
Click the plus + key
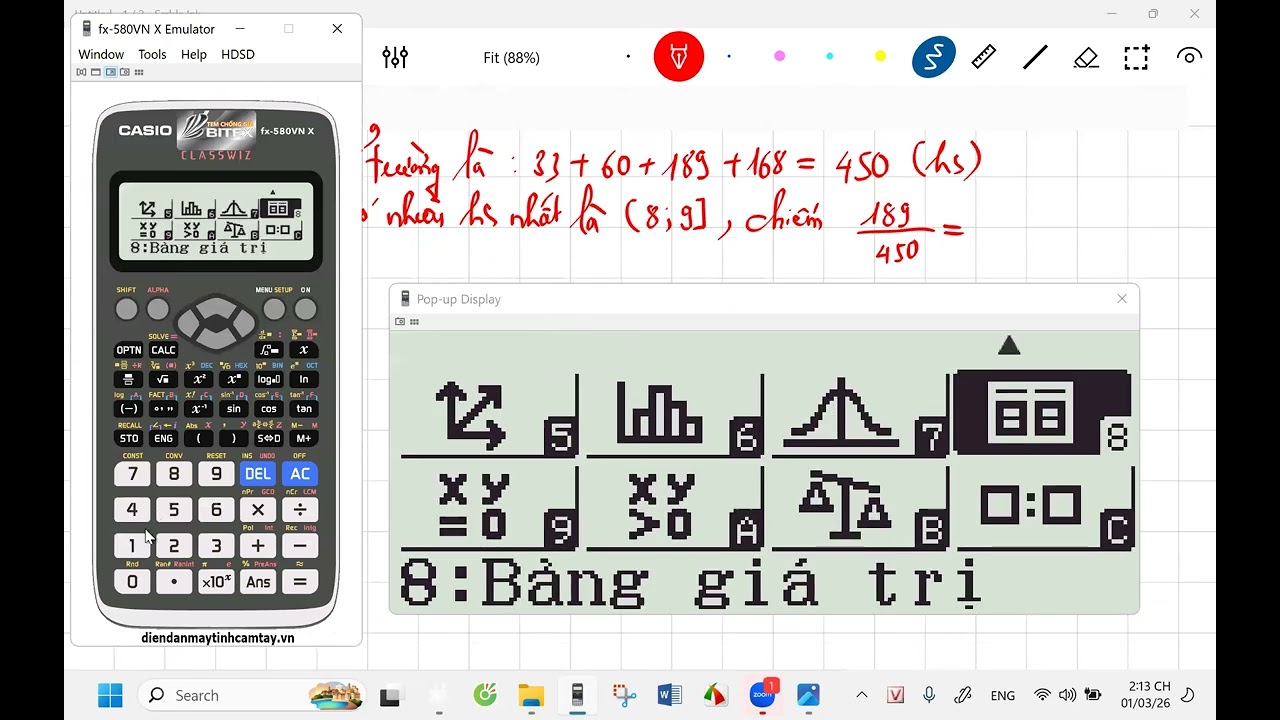(x=258, y=546)
